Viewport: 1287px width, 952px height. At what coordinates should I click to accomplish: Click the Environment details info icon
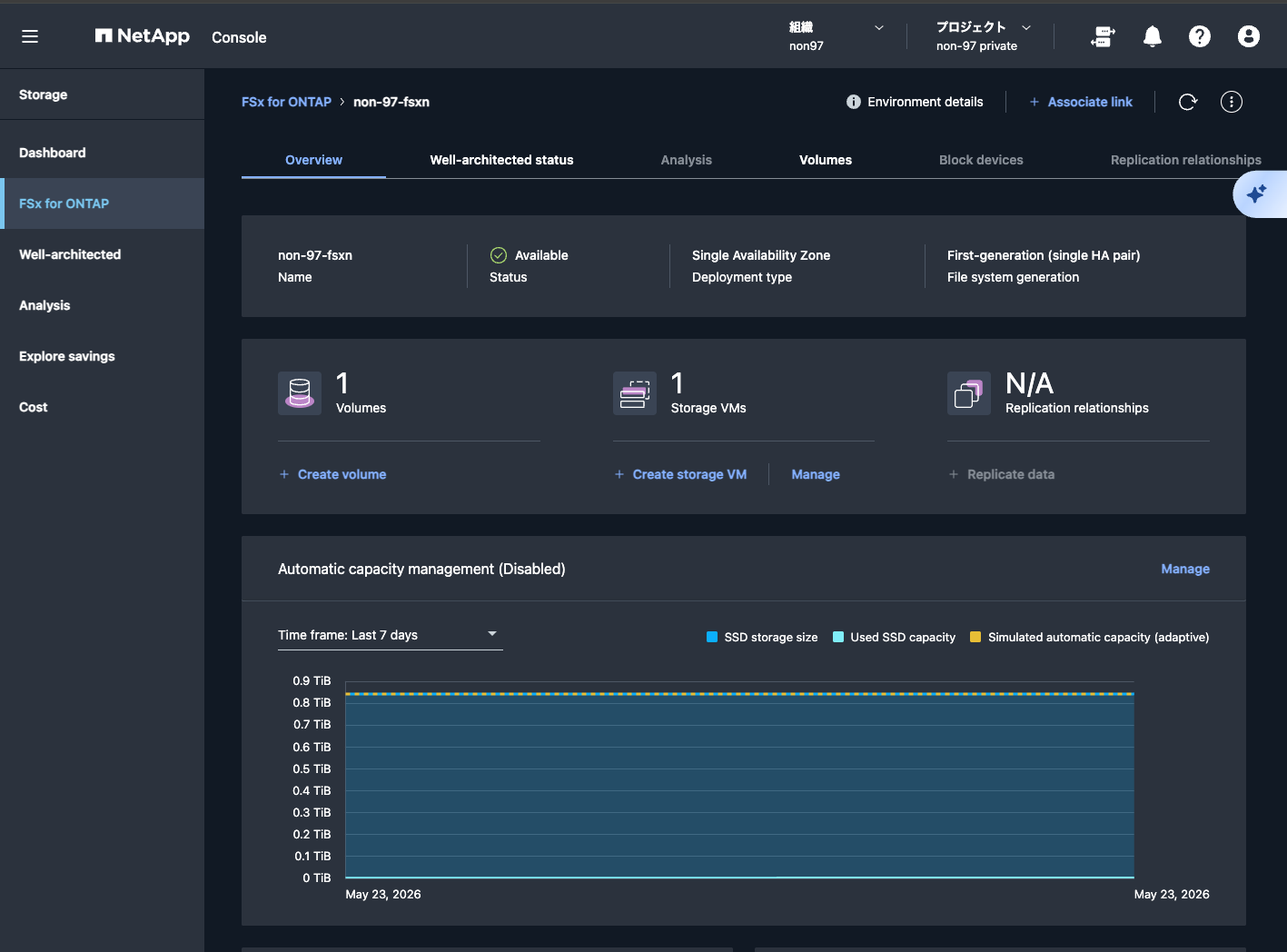(x=854, y=102)
